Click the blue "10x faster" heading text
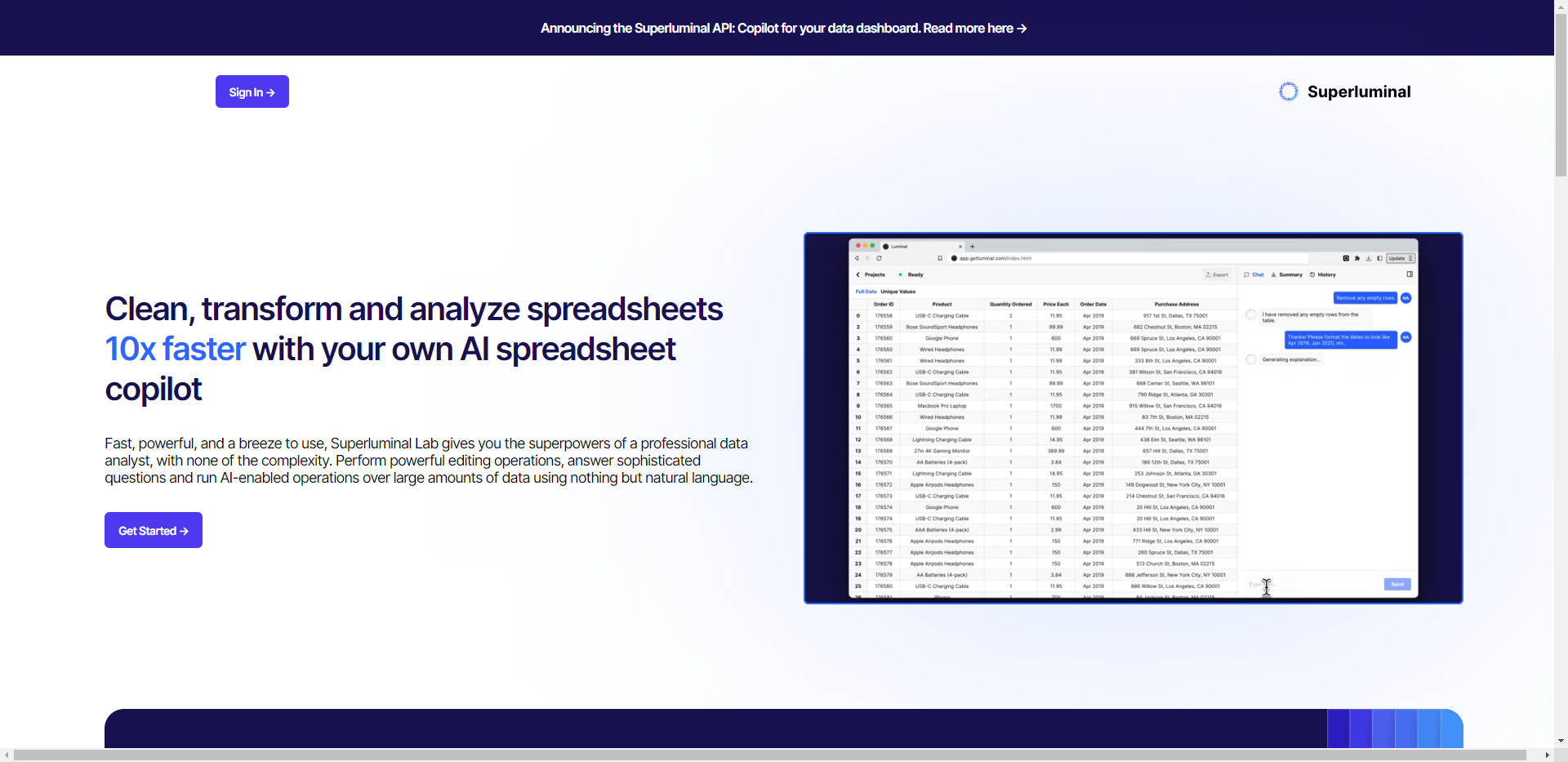The height and width of the screenshot is (762, 1568). 175,349
